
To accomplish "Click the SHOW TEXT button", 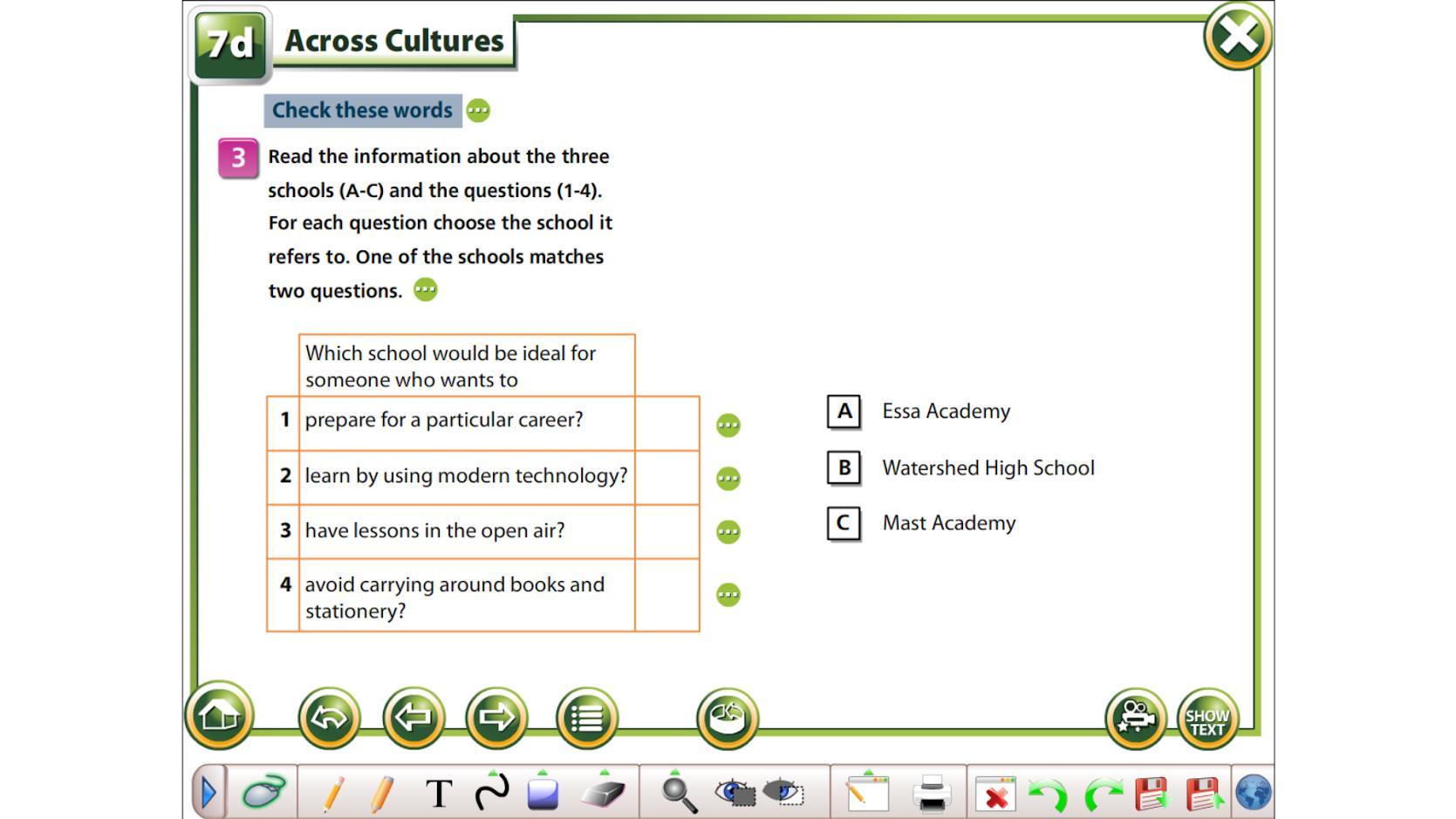I will (x=1207, y=719).
